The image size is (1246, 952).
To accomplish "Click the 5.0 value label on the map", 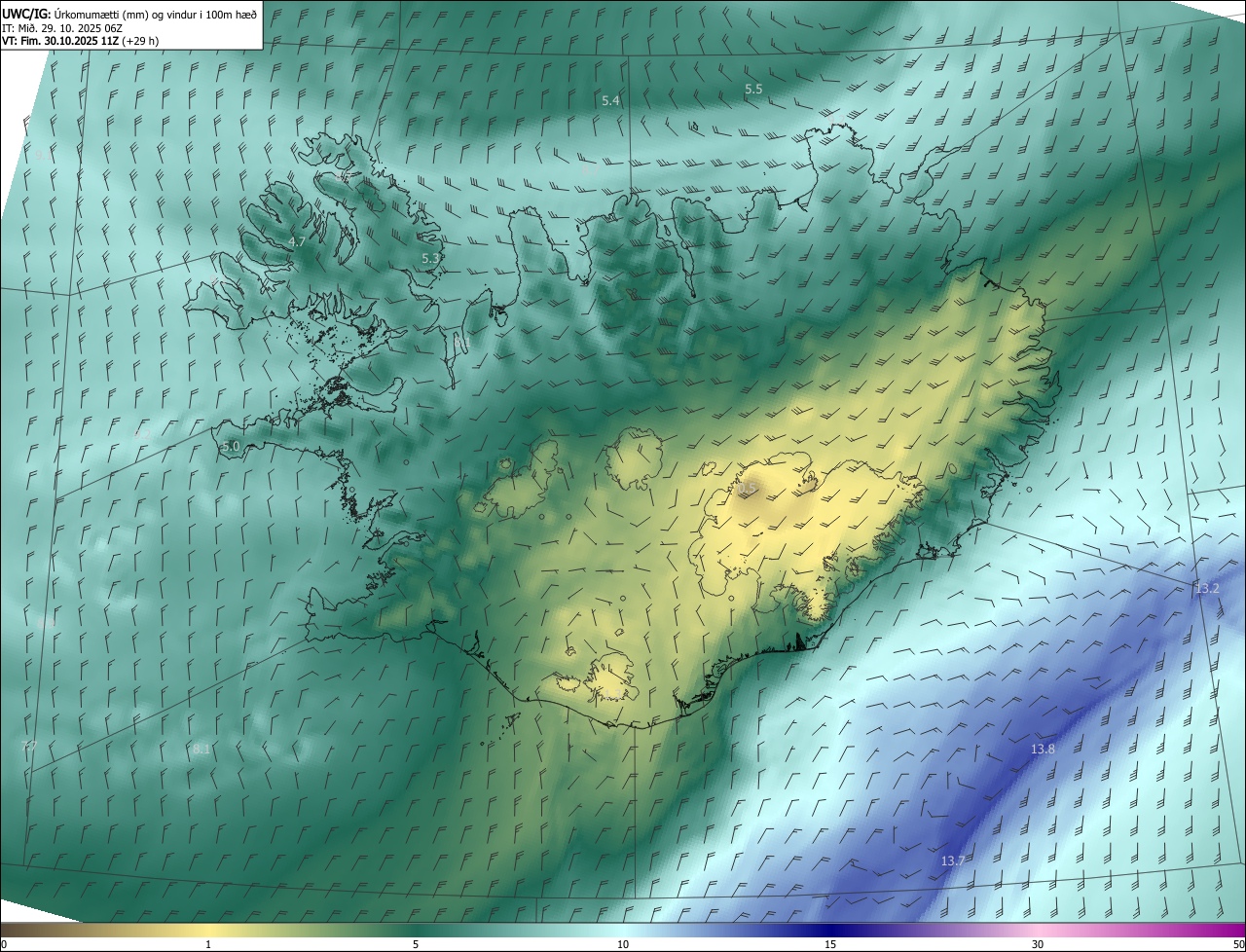I will click(x=231, y=447).
